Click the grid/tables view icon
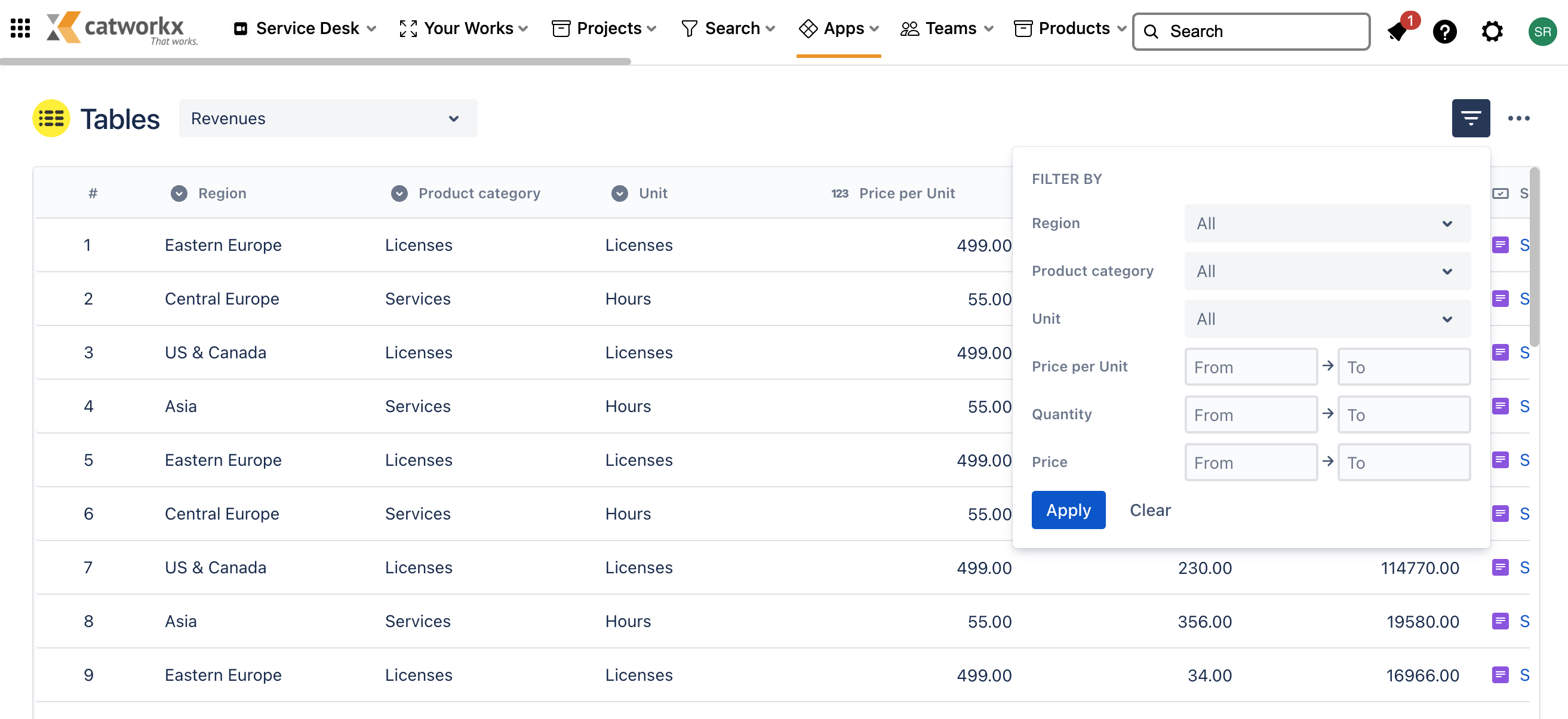 click(51, 118)
